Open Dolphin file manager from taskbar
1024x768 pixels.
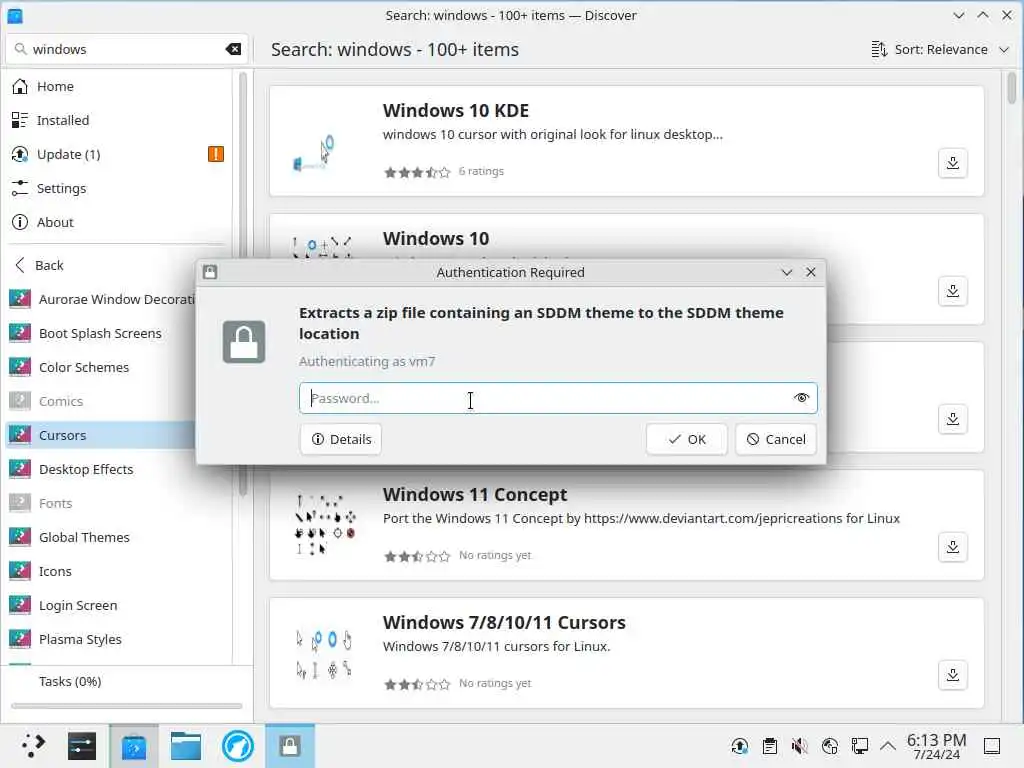pos(185,746)
